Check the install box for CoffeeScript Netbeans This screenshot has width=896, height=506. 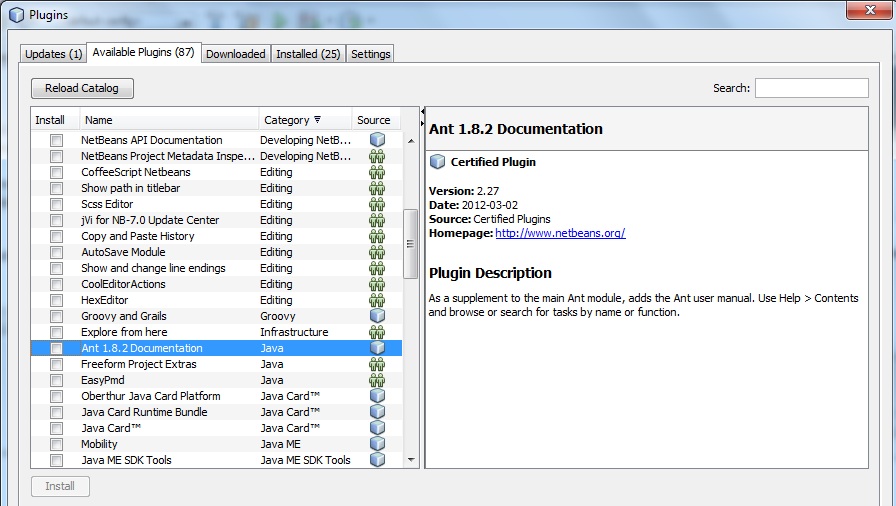pyautogui.click(x=56, y=172)
